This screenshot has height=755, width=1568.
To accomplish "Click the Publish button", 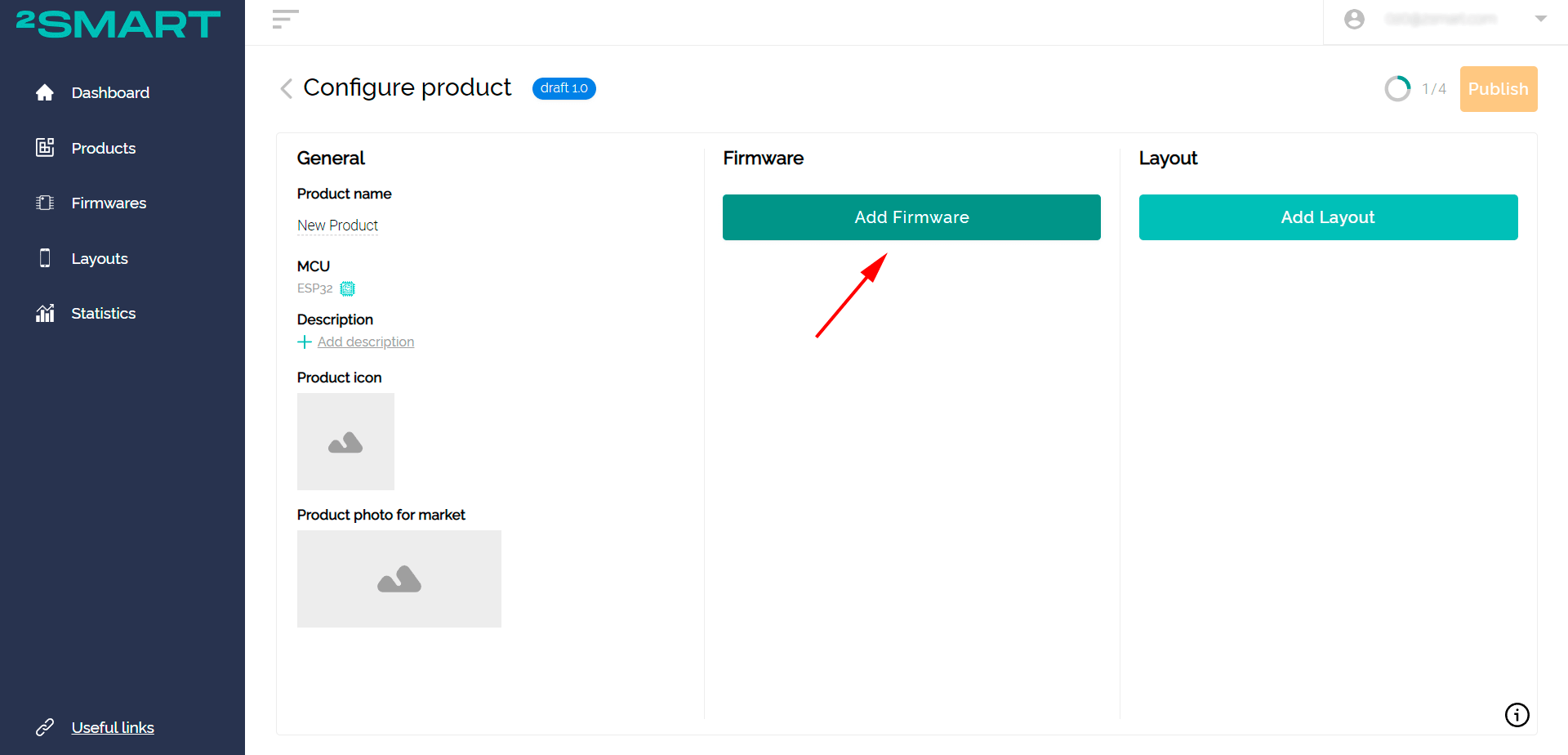I will pyautogui.click(x=1499, y=89).
